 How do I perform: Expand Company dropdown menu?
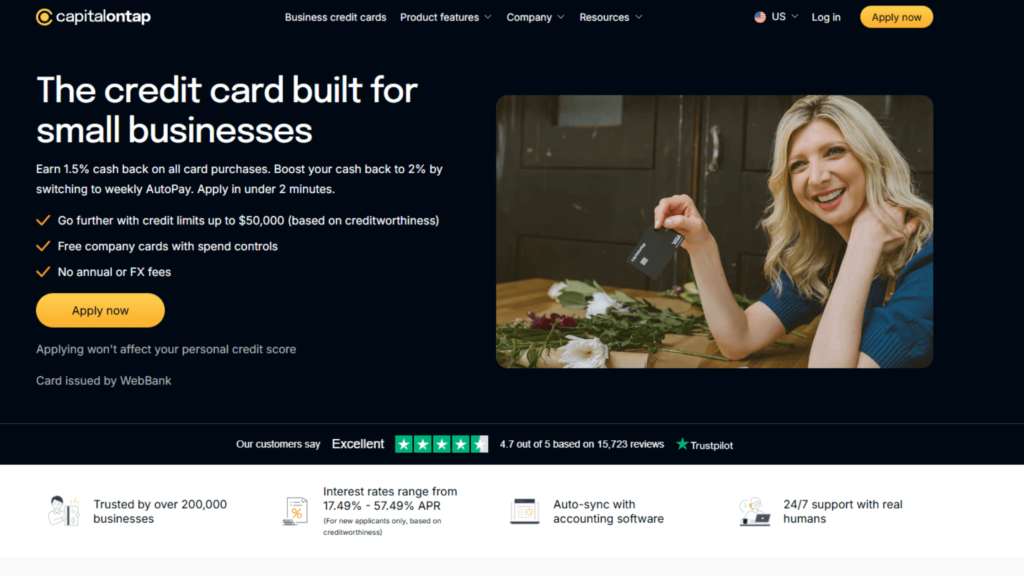click(x=535, y=18)
